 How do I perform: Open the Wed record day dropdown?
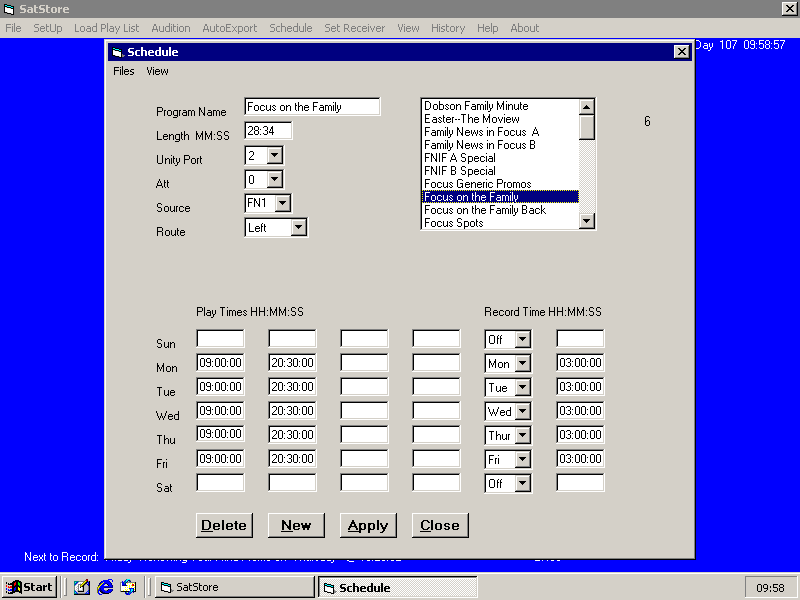[x=522, y=411]
